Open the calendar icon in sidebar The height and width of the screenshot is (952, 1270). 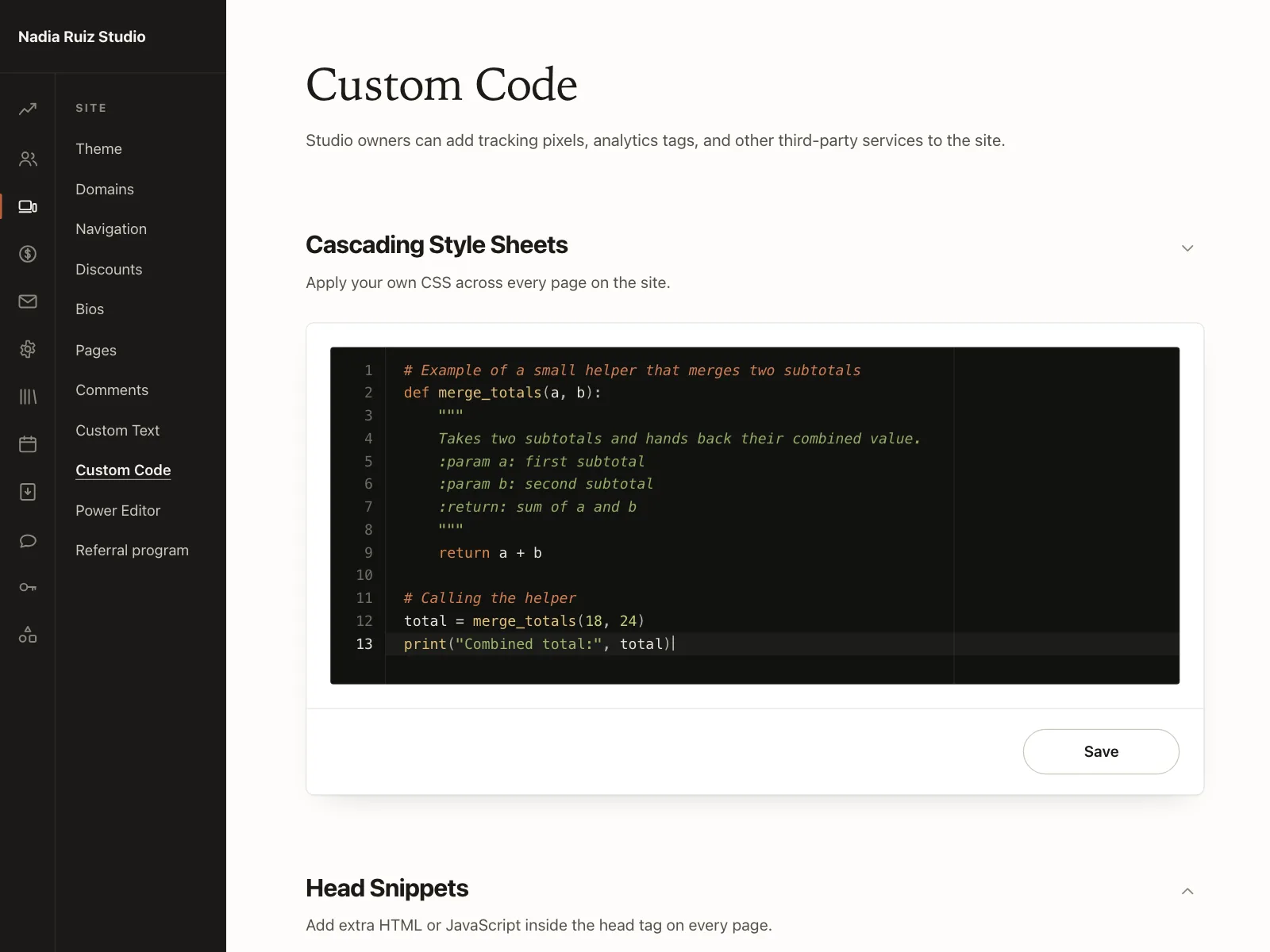28,444
